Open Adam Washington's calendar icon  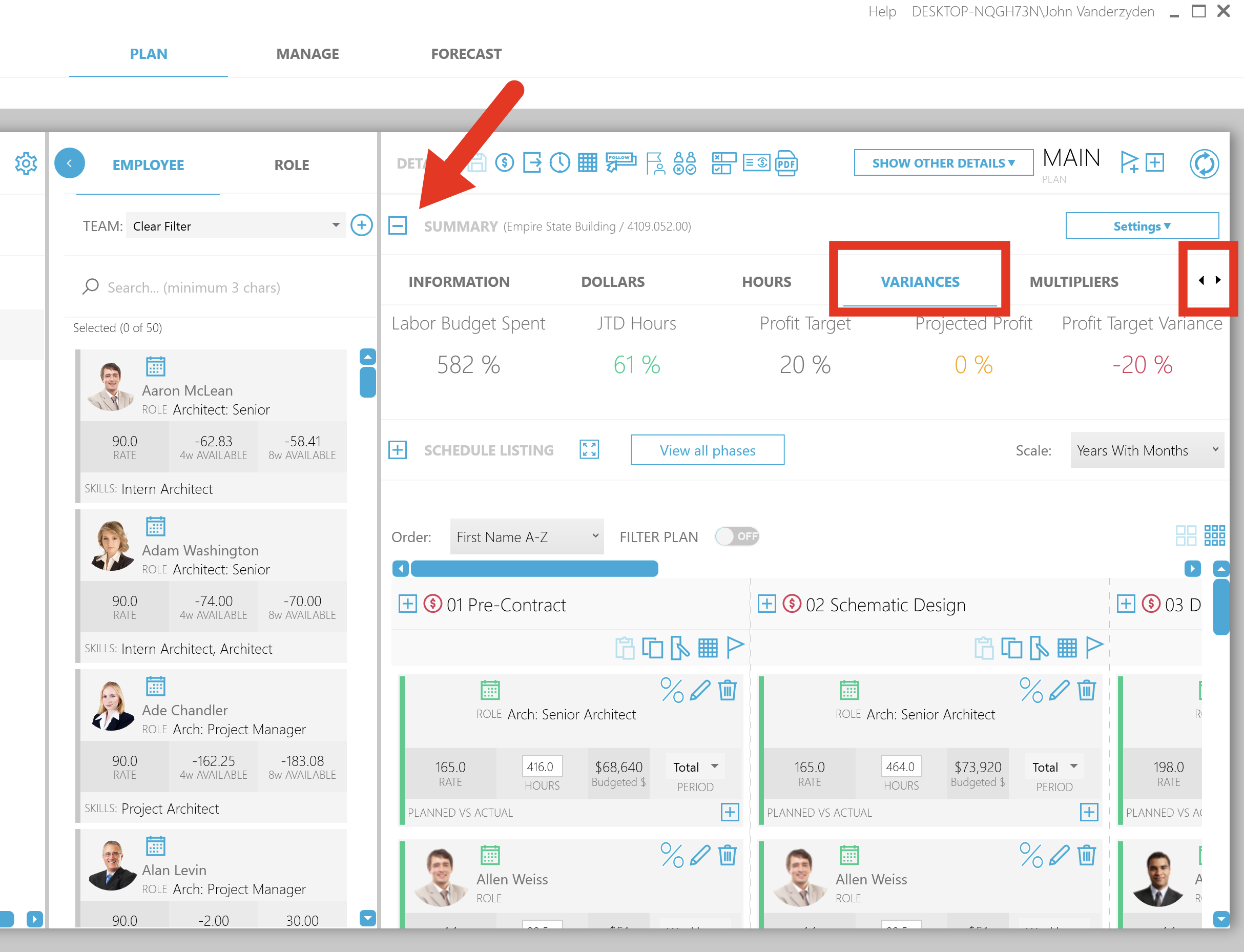click(155, 526)
